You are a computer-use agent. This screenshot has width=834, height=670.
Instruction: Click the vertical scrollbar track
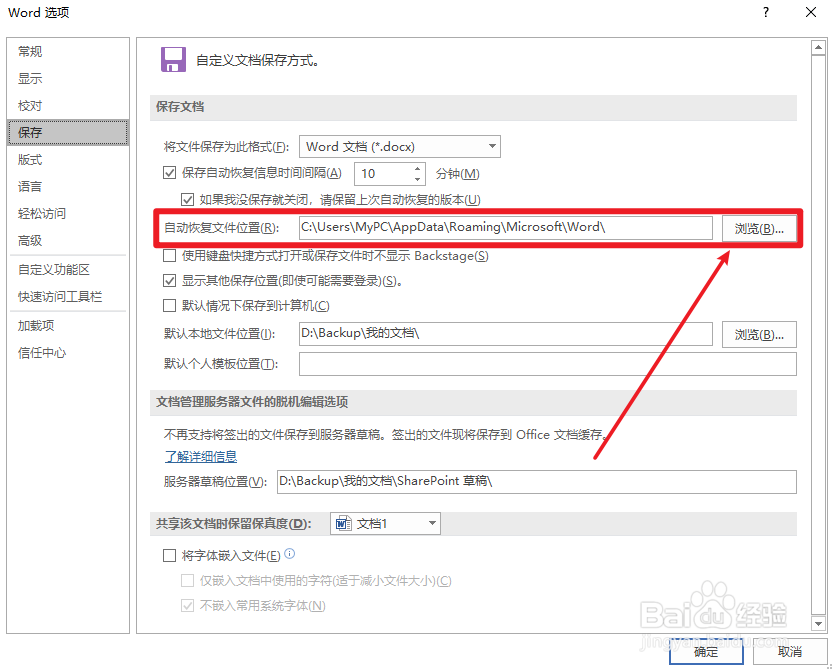818,335
